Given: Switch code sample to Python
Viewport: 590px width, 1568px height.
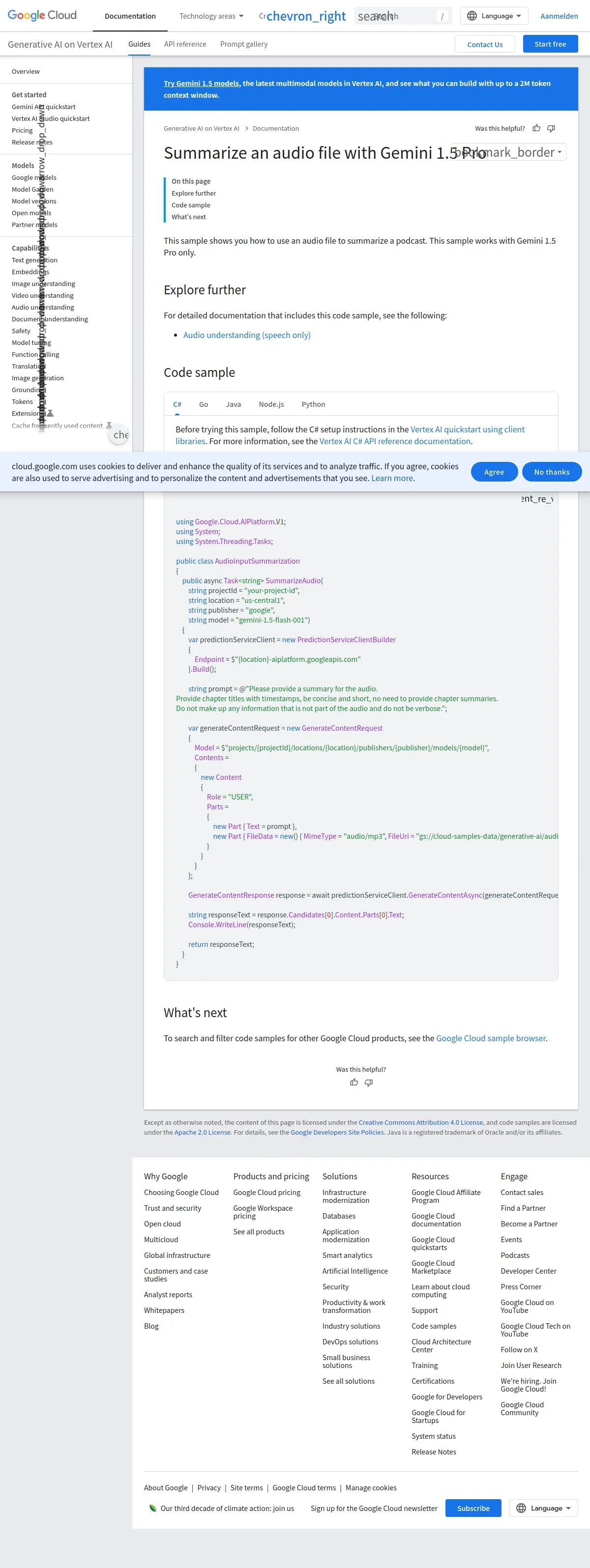Looking at the screenshot, I should [x=313, y=404].
